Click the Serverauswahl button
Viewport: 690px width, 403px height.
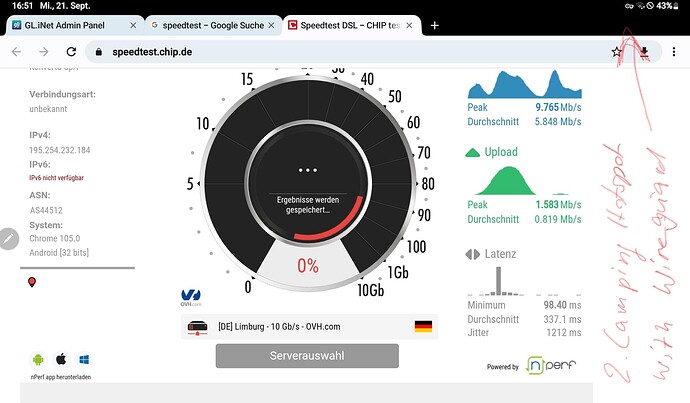click(307, 356)
